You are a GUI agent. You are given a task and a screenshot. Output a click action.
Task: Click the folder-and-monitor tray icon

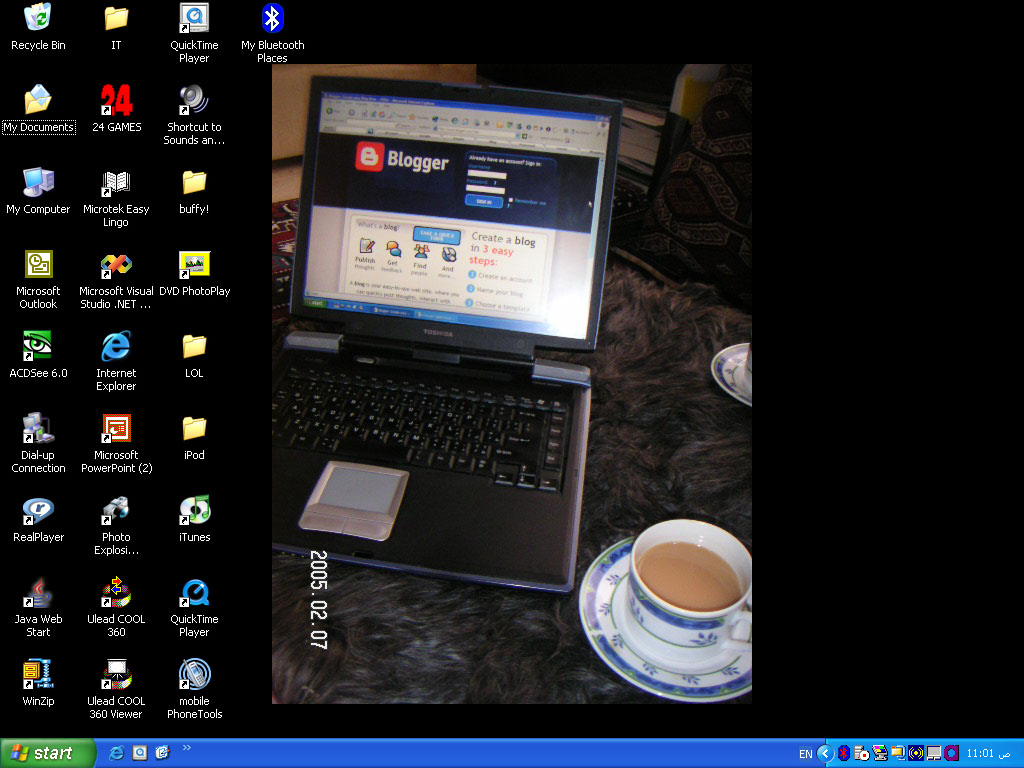(898, 754)
